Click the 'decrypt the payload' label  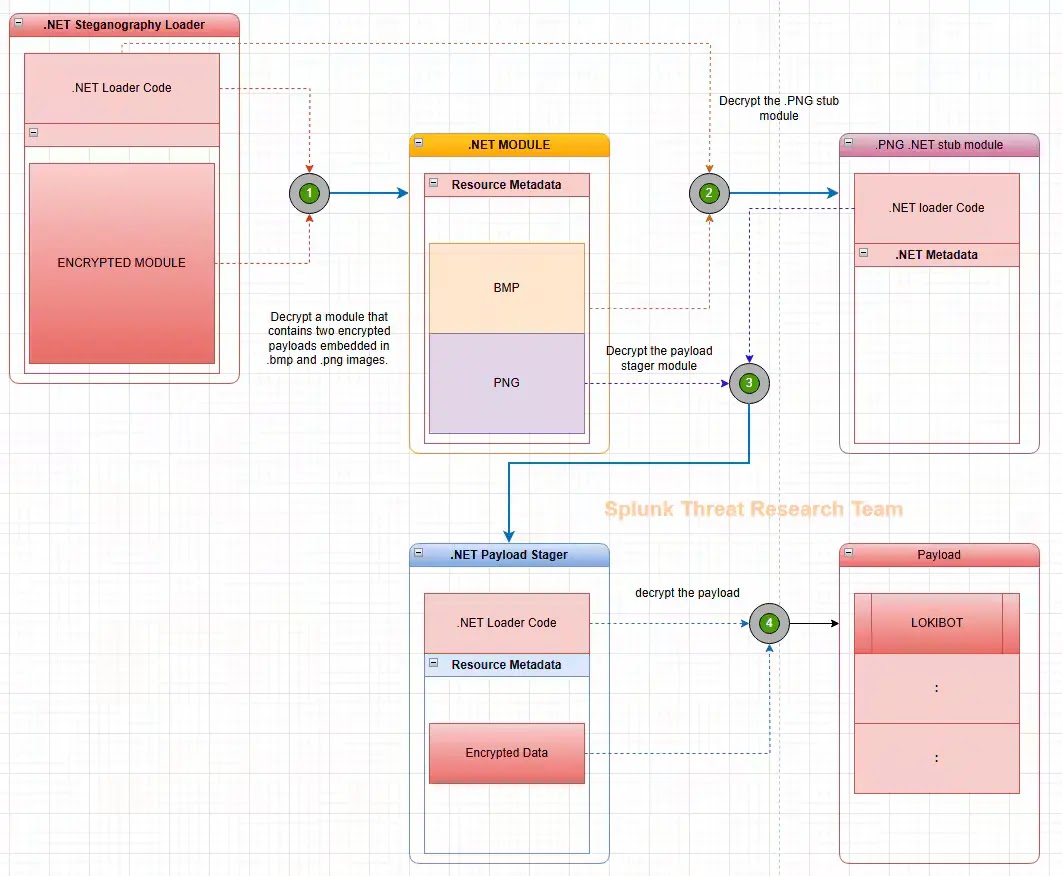[686, 593]
